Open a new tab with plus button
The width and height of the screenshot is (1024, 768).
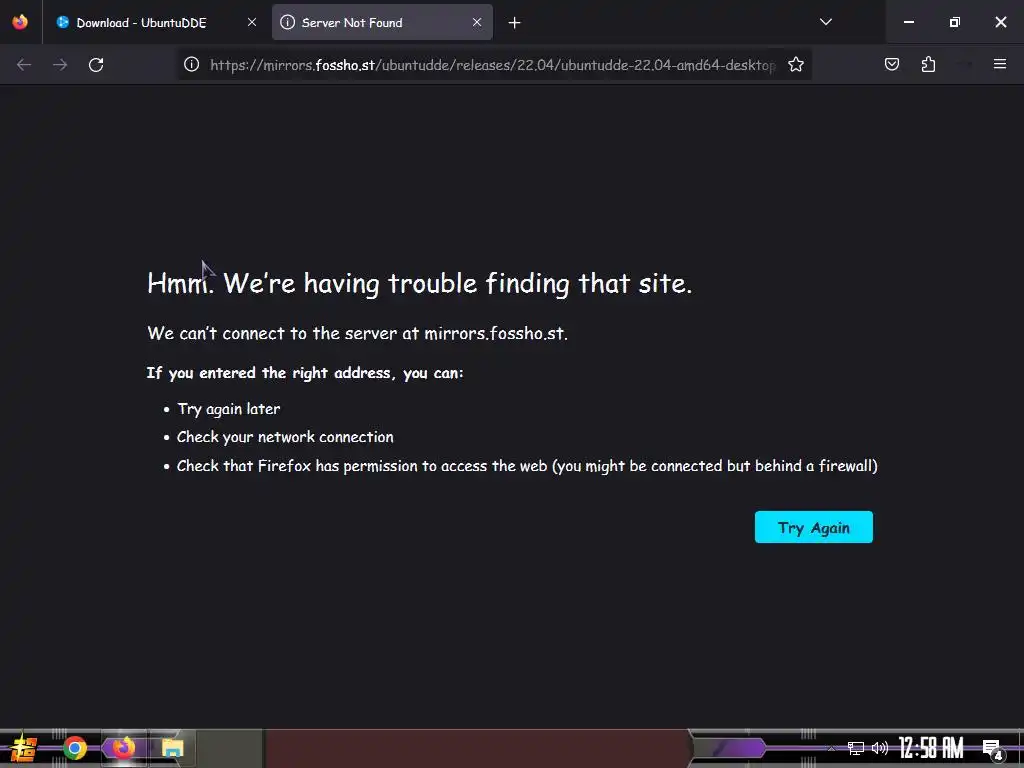pyautogui.click(x=515, y=23)
